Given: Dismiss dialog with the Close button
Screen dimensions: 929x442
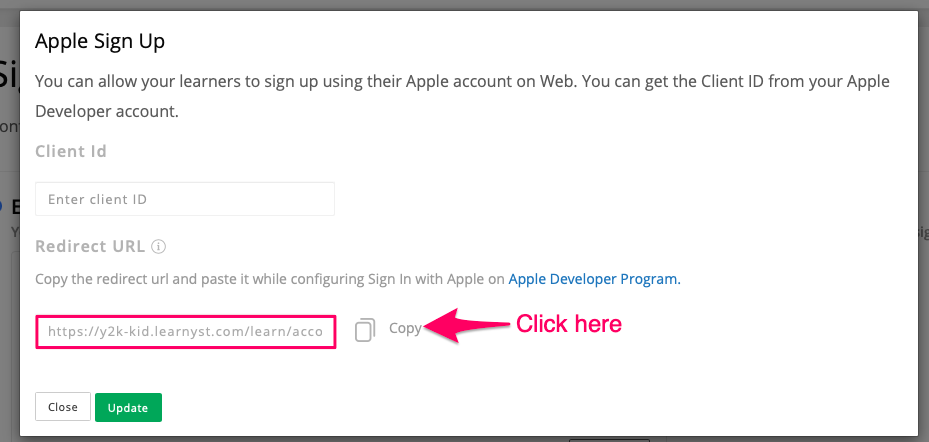Looking at the screenshot, I should (x=63, y=407).
